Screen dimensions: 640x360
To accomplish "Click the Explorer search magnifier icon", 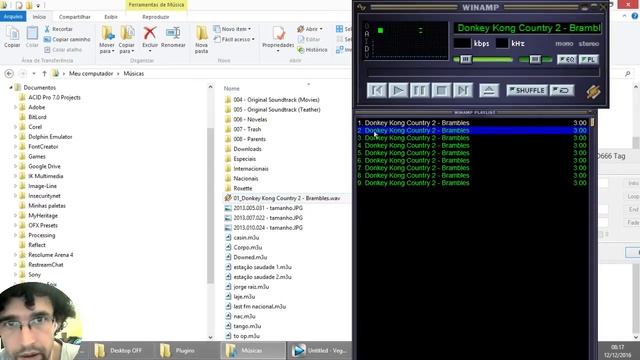I will click(628, 73).
